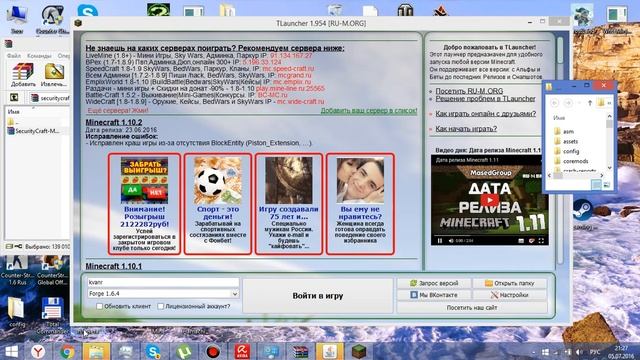Viewport: 640px width, 360px height.
Task: Open Решение проблем в TLauncher link
Action: [x=485, y=99]
